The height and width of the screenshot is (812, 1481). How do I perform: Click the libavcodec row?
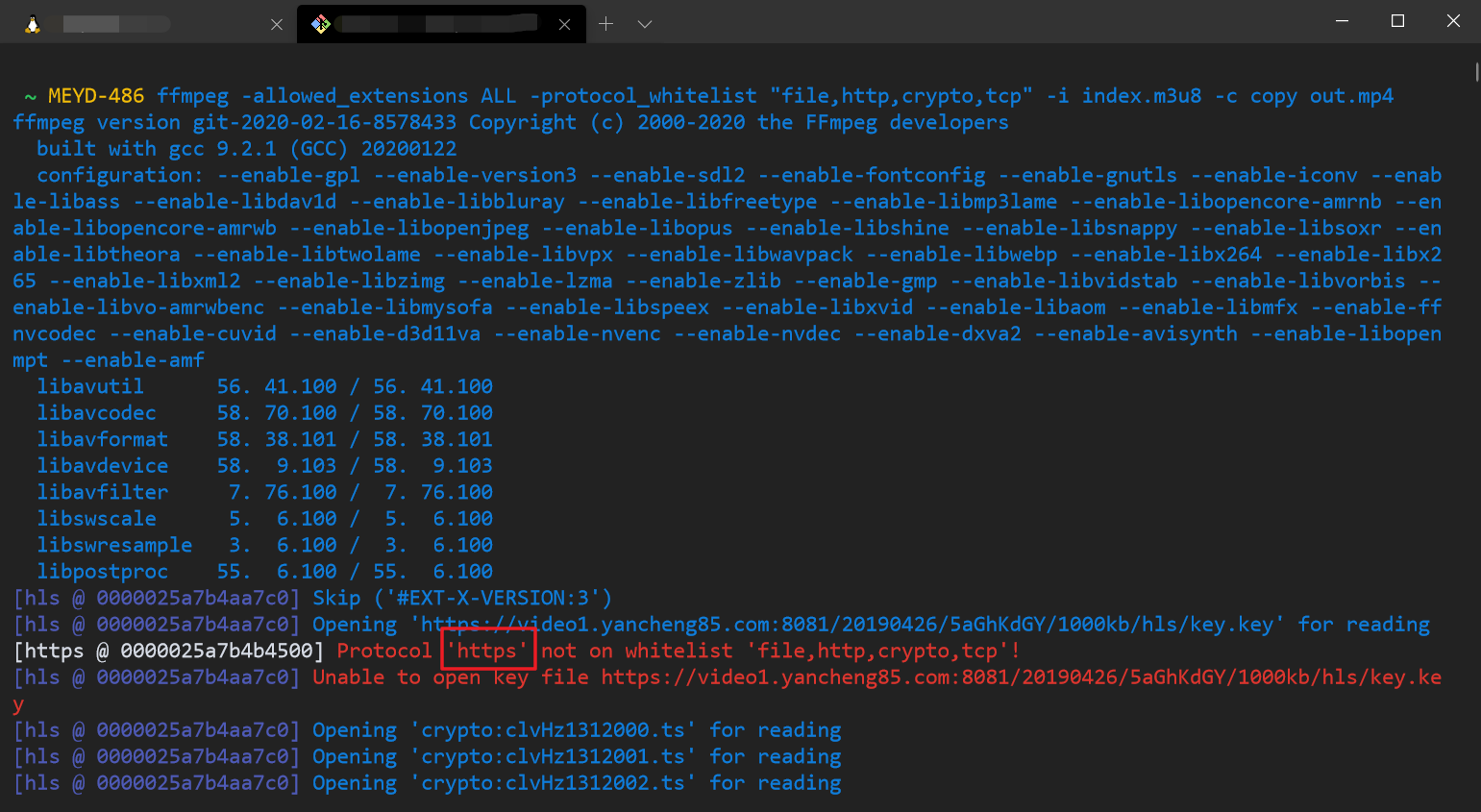tap(264, 413)
